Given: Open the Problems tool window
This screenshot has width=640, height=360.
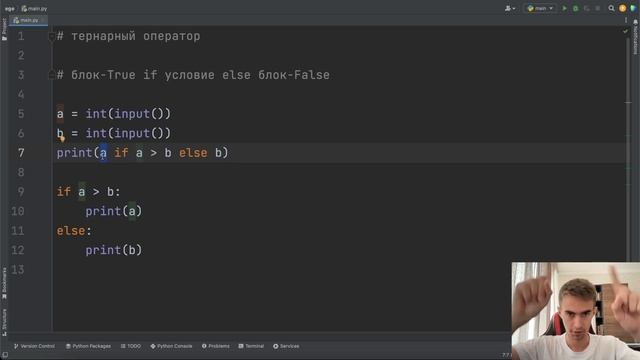Looking at the screenshot, I should 216,346.
